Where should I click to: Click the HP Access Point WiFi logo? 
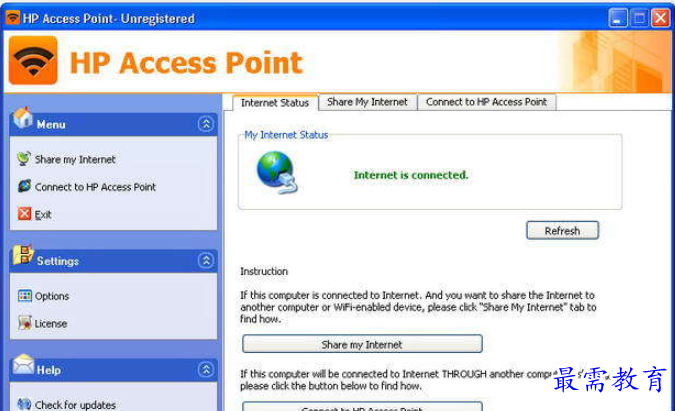(x=33, y=61)
